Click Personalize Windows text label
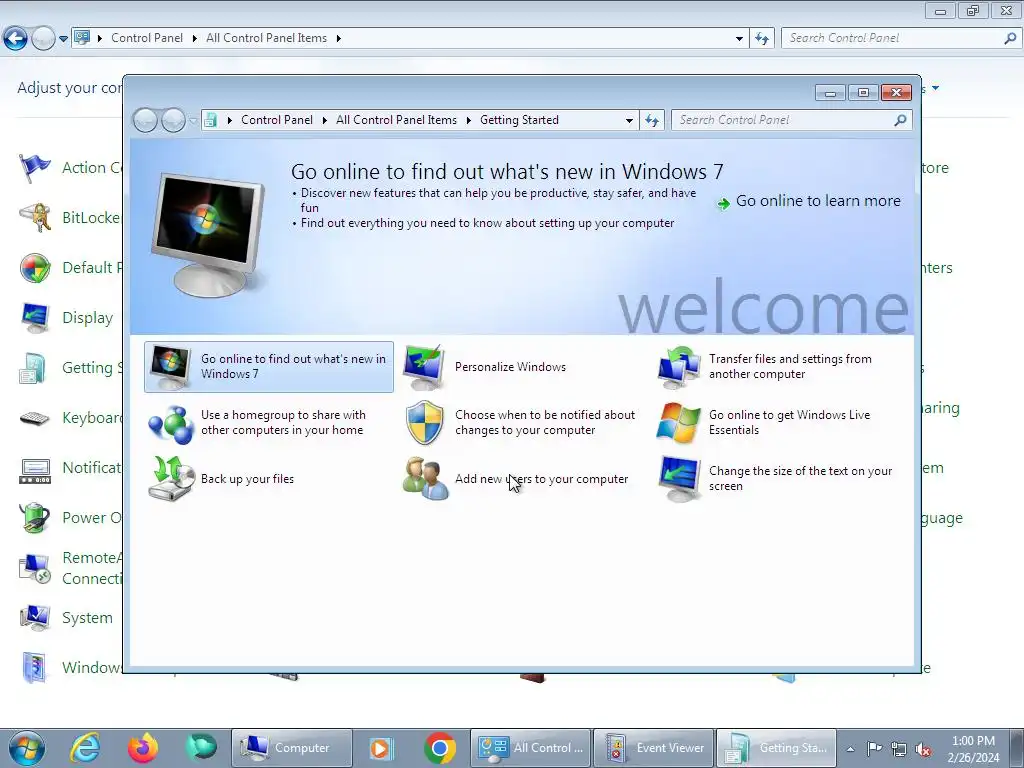Screen dimensions: 1024x768 pos(511,367)
